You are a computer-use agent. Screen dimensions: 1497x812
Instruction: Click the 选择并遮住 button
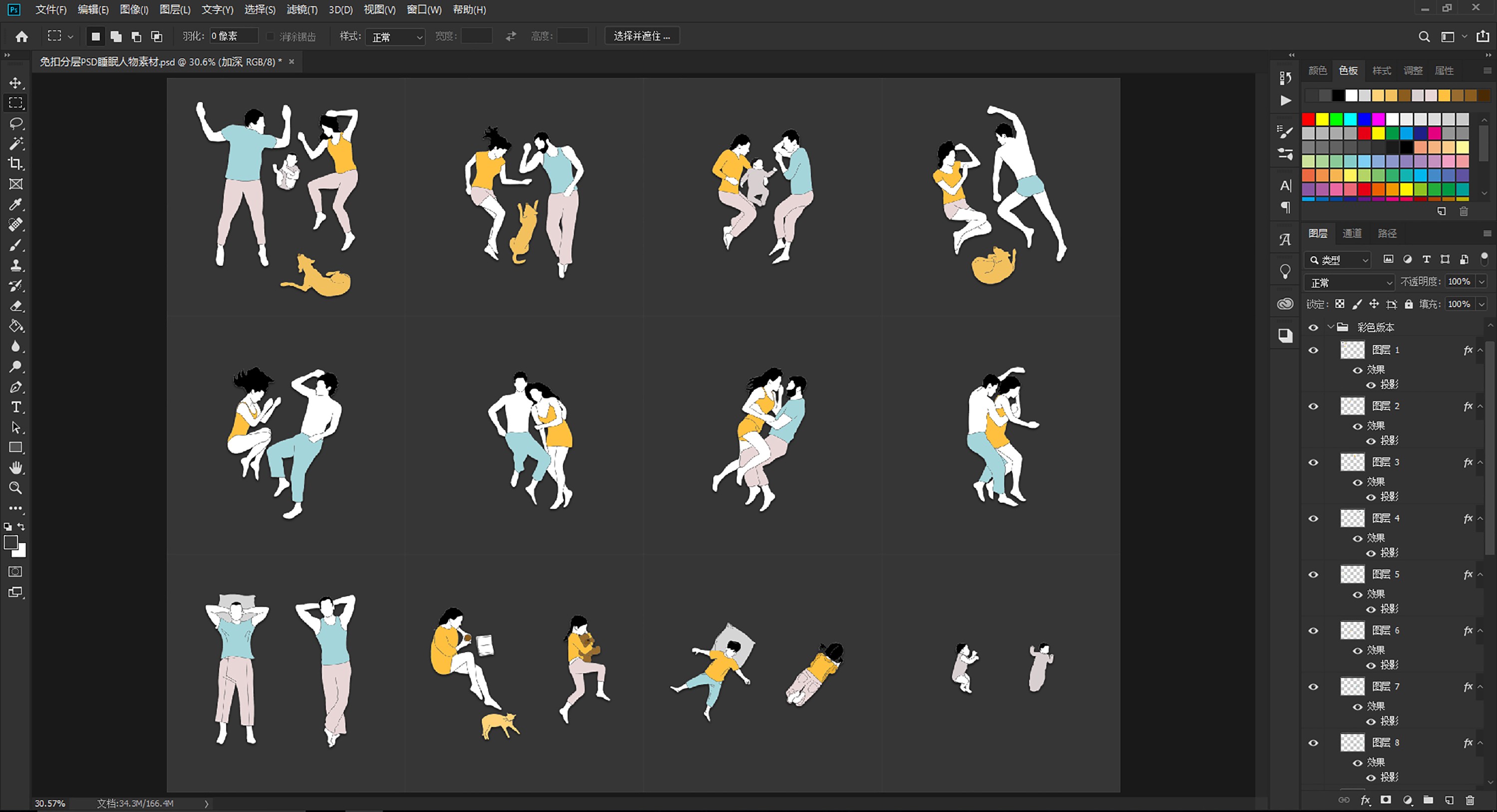[642, 36]
